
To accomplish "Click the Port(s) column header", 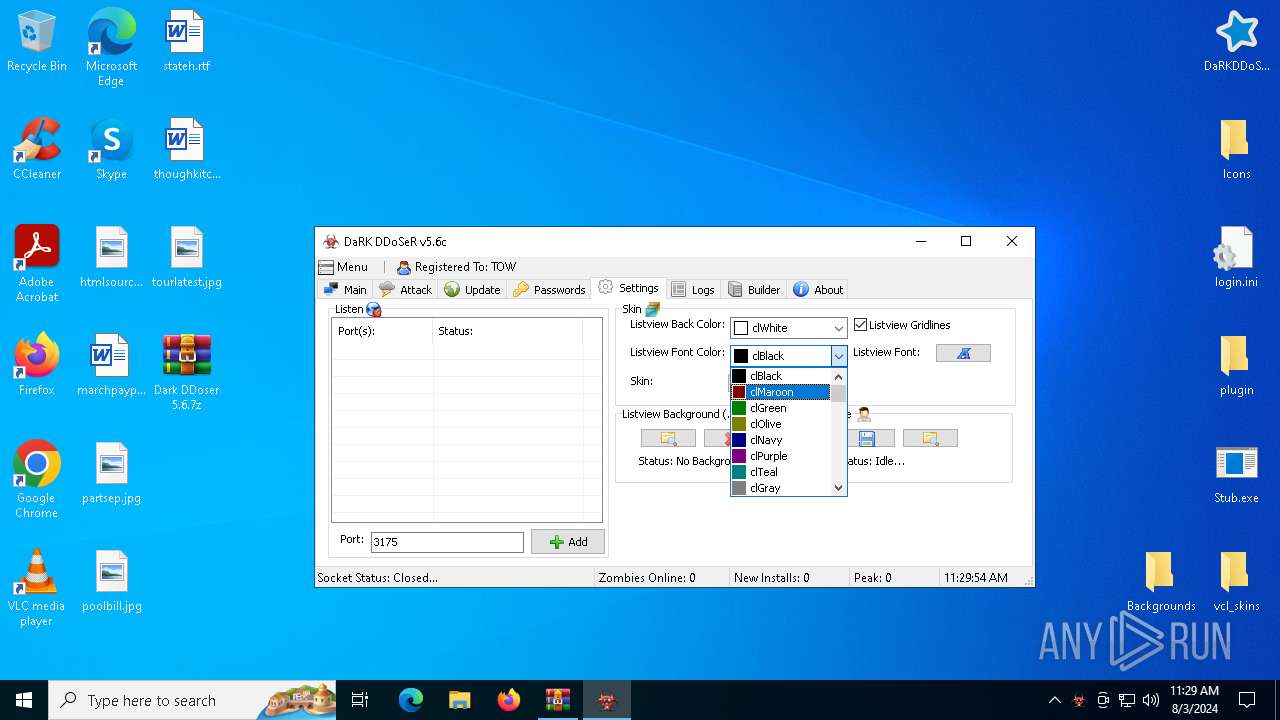I will coord(383,331).
